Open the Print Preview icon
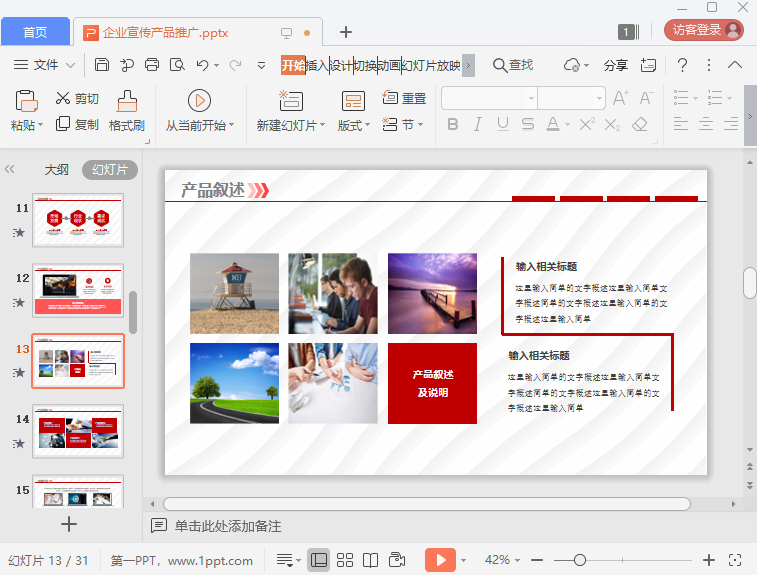This screenshot has width=757, height=575. (x=177, y=65)
